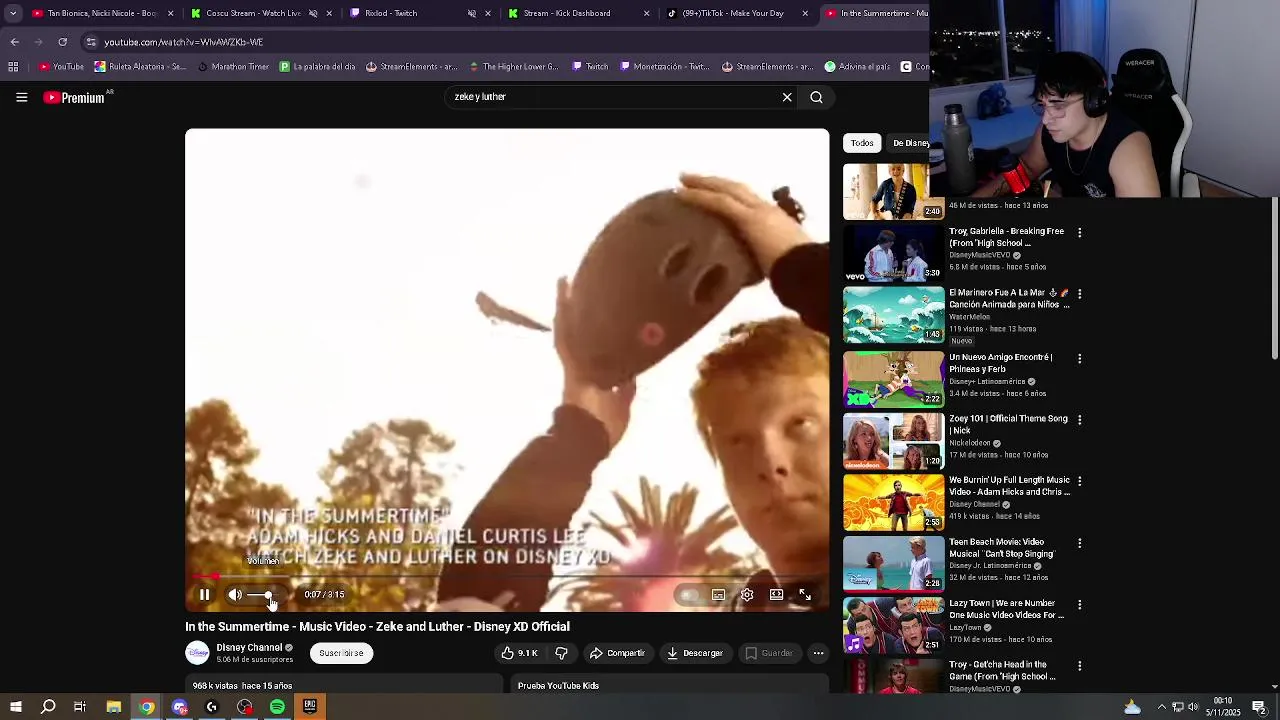Open Chrome from the taskbar
This screenshot has height=720, width=1280.
point(146,707)
